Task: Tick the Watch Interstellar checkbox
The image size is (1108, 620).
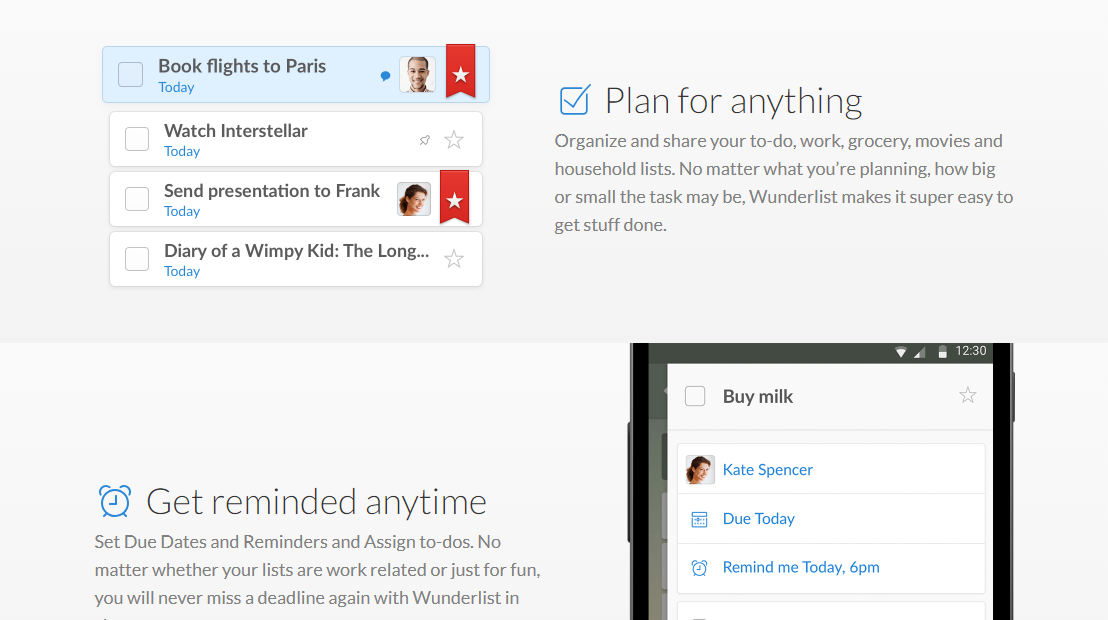Action: click(137, 139)
